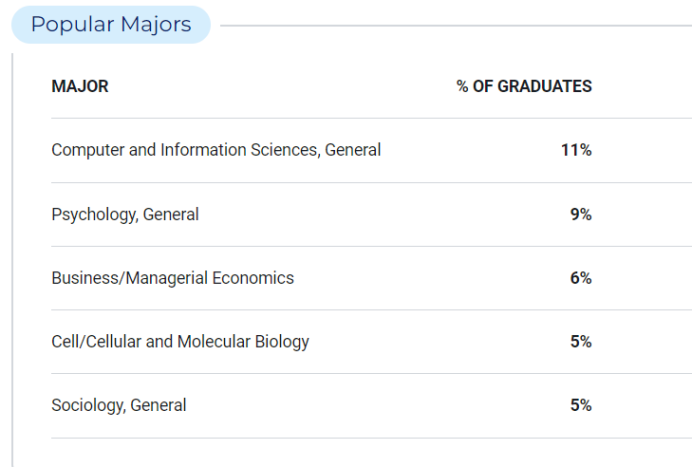Select Computer and Information Sciences, General row
Image resolution: width=692 pixels, height=467 pixels.
pyautogui.click(x=372, y=150)
